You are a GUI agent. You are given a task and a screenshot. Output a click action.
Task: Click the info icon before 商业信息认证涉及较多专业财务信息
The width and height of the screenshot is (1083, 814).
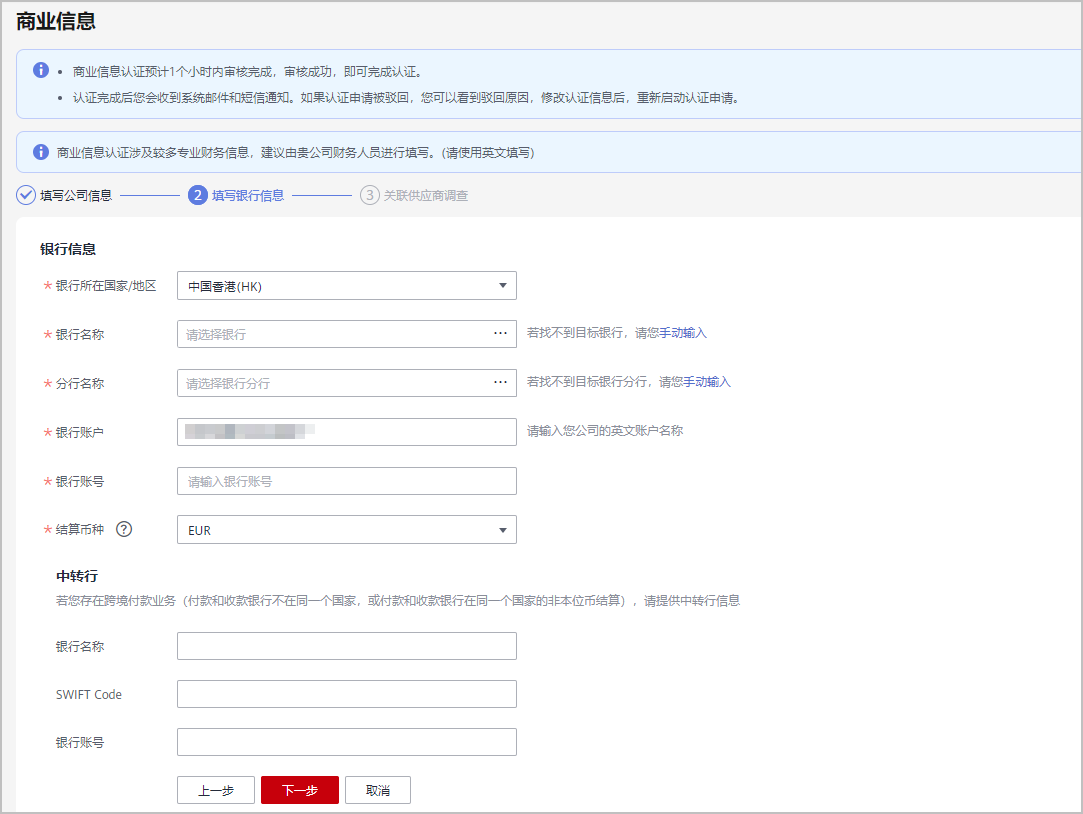point(41,152)
